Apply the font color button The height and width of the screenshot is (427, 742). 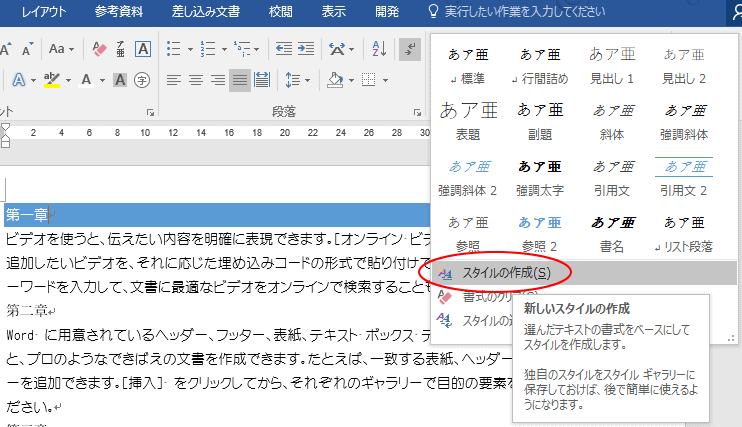pyautogui.click(x=86, y=80)
